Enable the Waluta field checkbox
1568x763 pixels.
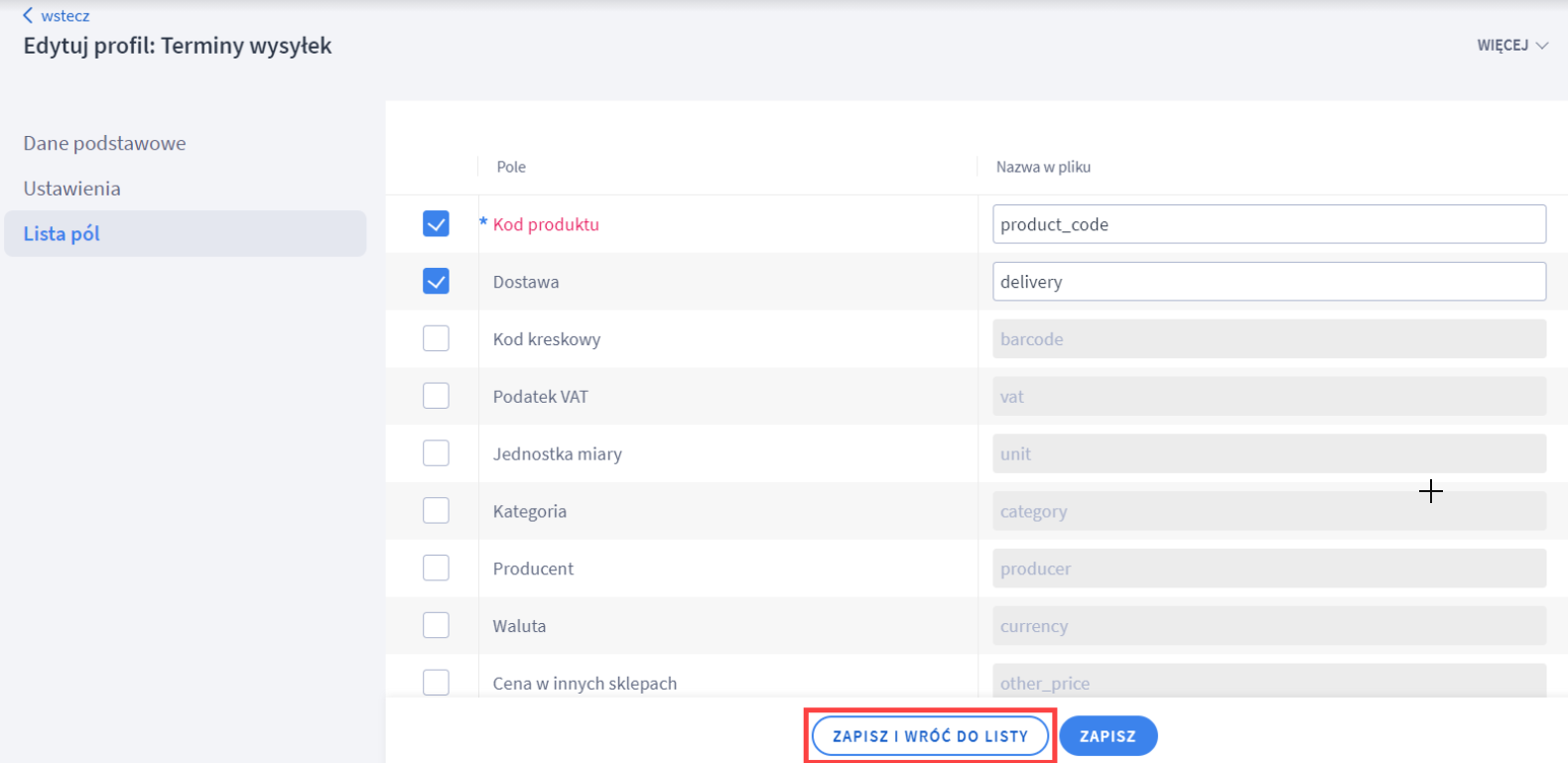click(436, 625)
